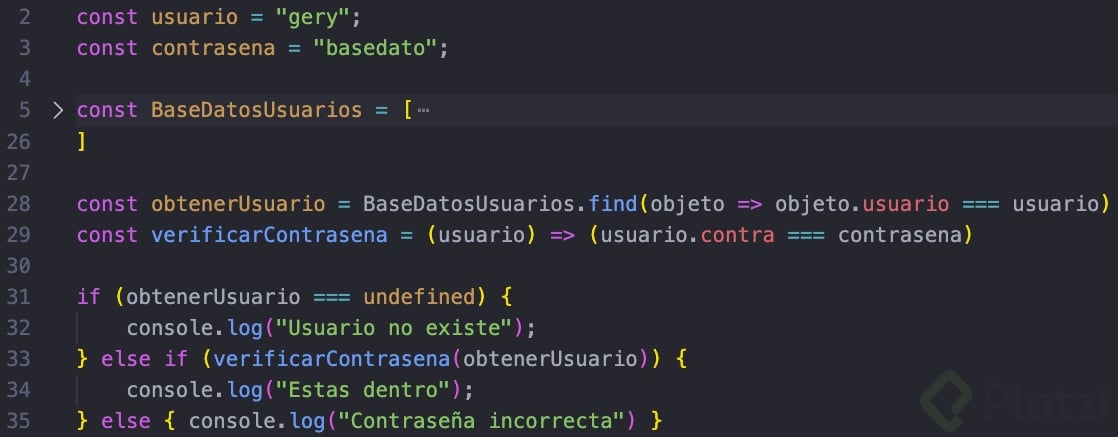Place cursor on the "basedato" string value
Screen dimensions: 1118x437
point(375,48)
